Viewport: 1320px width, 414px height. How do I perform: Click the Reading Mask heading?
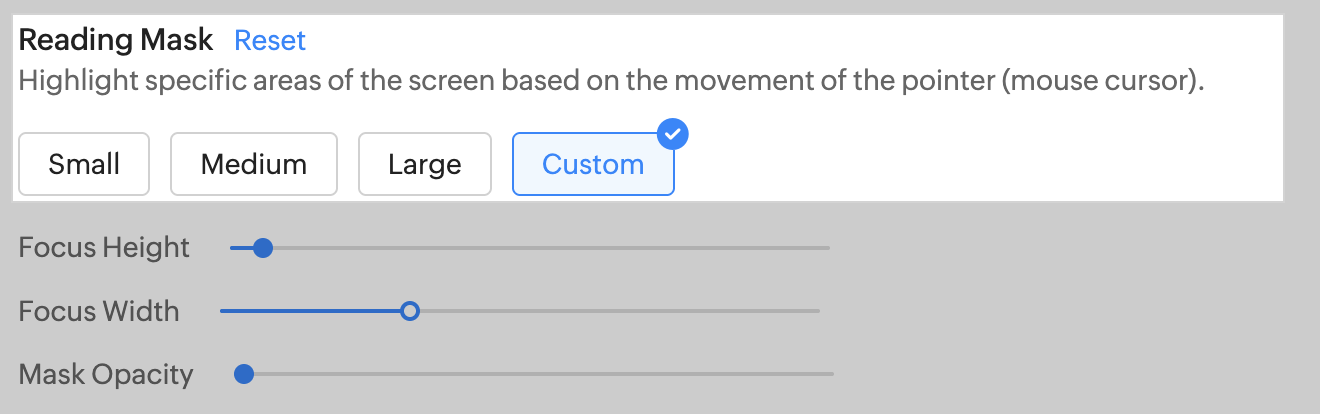116,40
